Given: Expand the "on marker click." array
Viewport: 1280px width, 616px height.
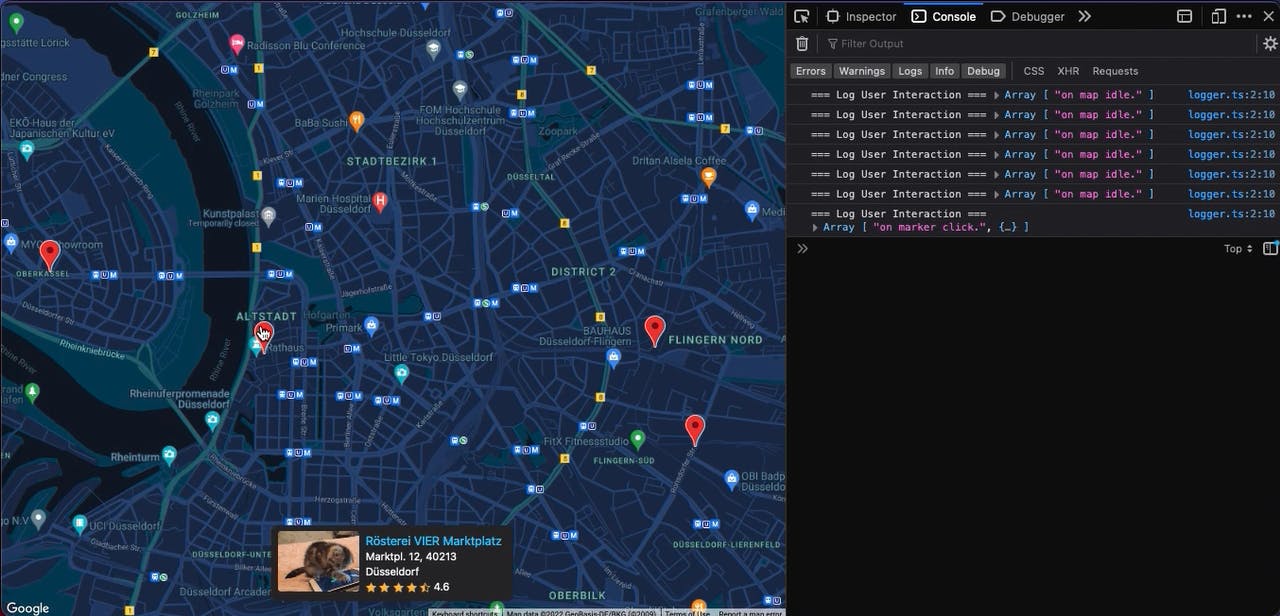Looking at the screenshot, I should [816, 228].
